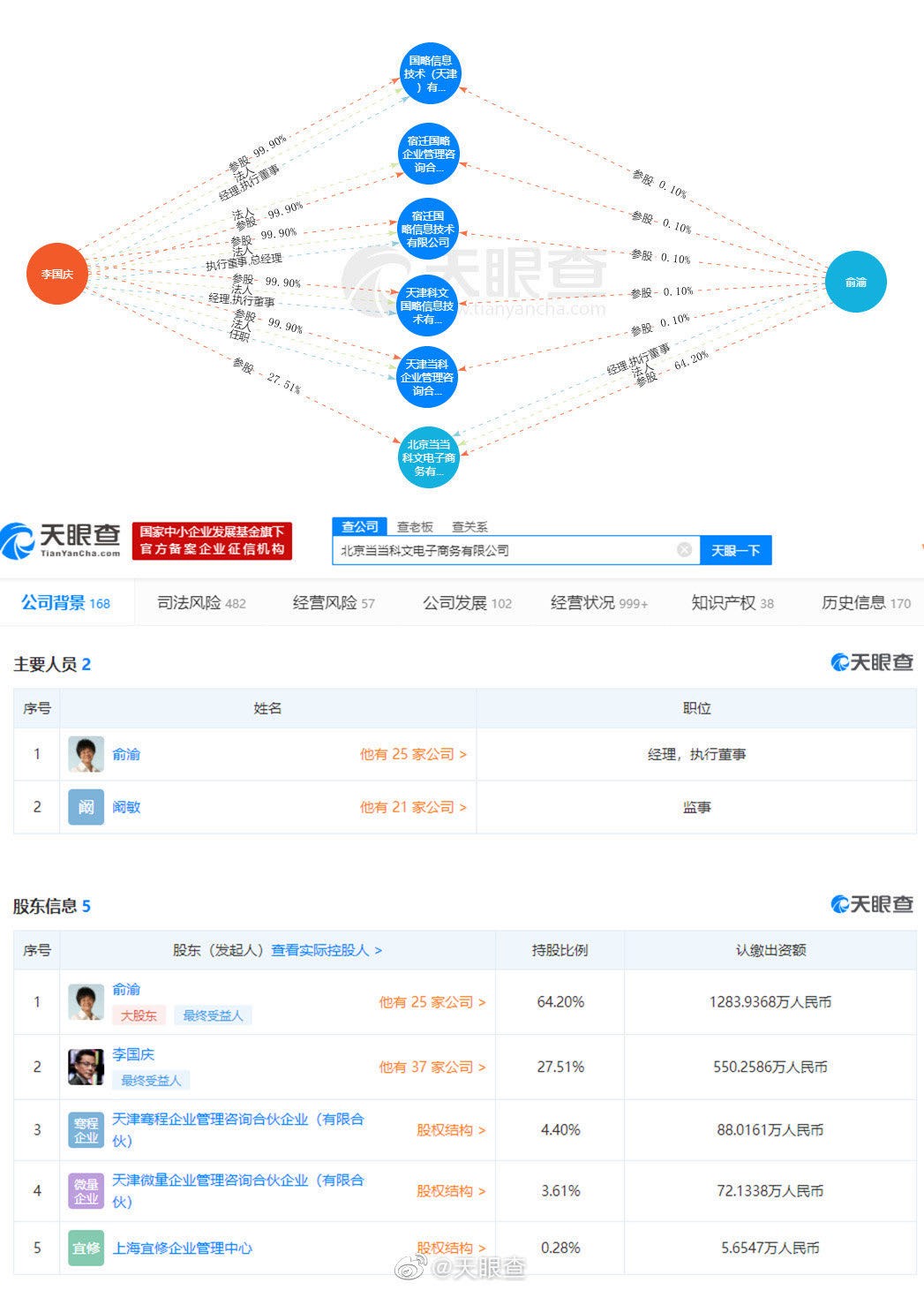Click the 宜修 shareholder icon
Viewport: 924px width, 1290px height.
86,1248
